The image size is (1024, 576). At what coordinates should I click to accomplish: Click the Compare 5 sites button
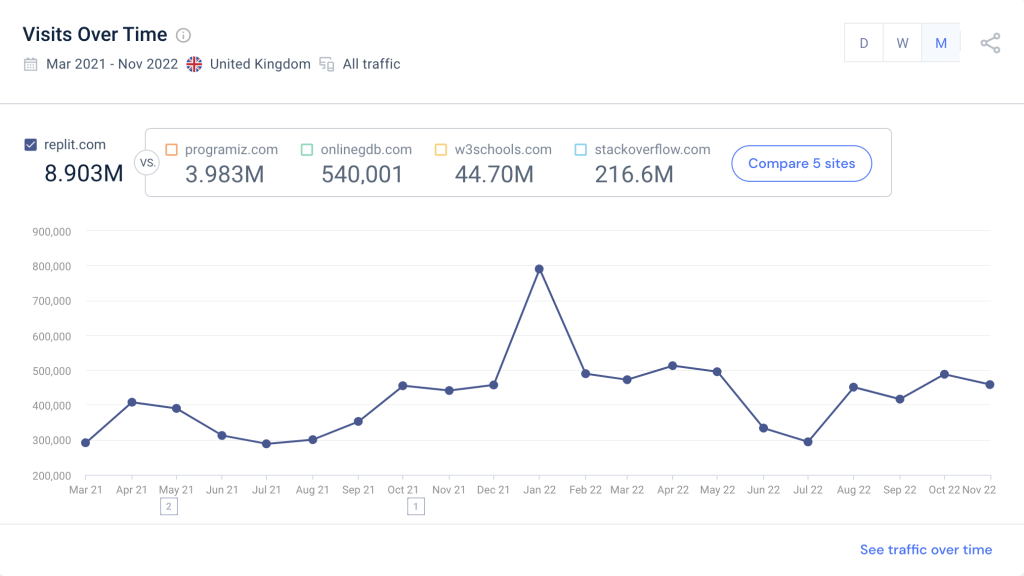tap(801, 163)
